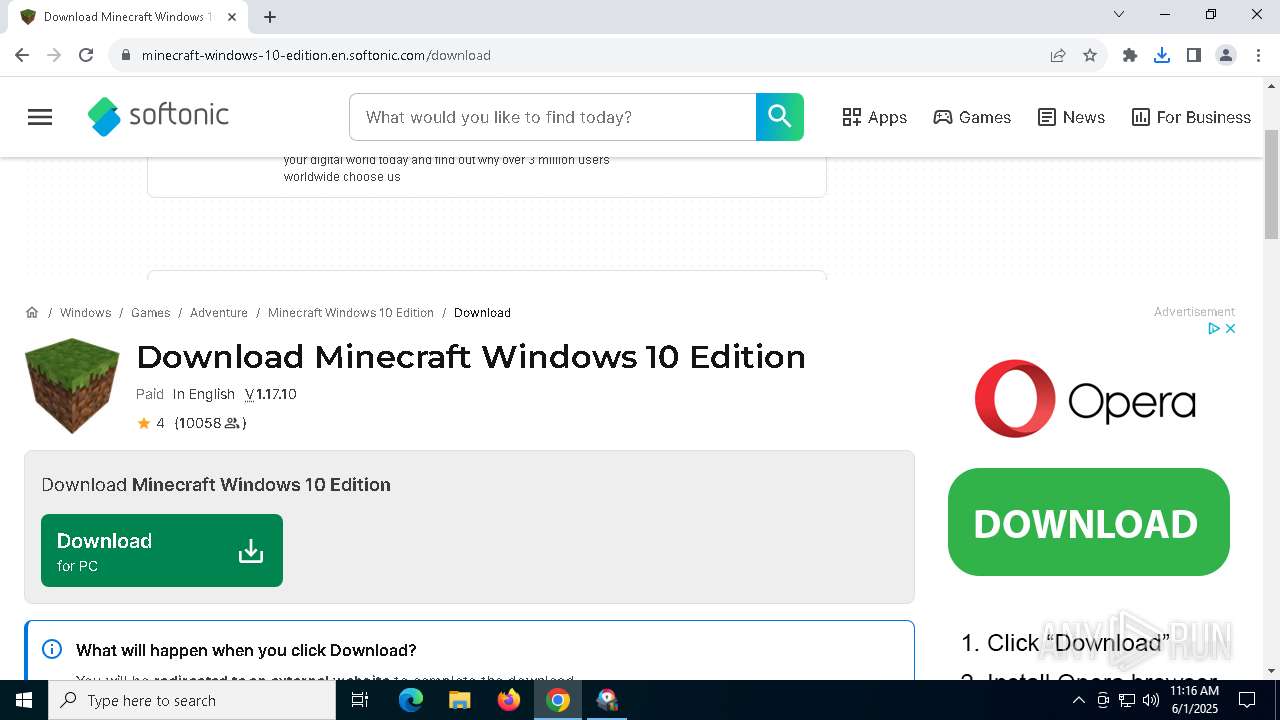The image size is (1280, 720).
Task: Open the Softonic hamburger menu
Action: pos(40,117)
